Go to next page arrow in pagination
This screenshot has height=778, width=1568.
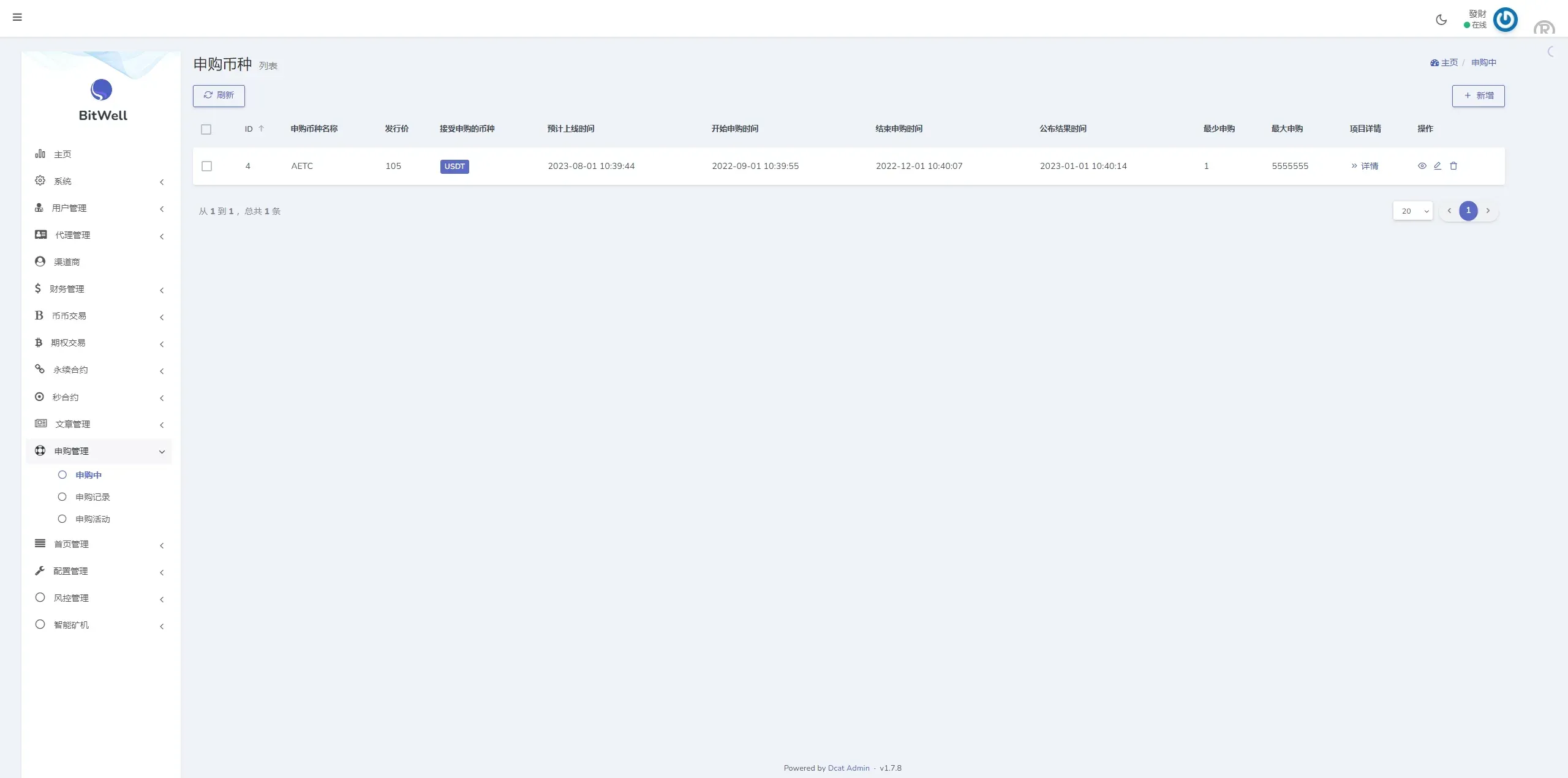[1488, 211]
